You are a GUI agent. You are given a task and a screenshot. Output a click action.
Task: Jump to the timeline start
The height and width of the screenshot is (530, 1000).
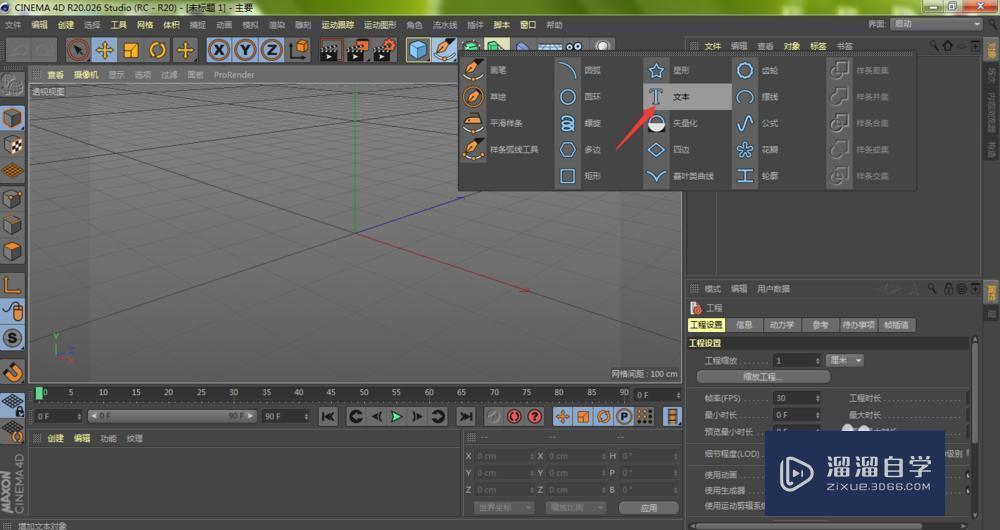(328, 416)
